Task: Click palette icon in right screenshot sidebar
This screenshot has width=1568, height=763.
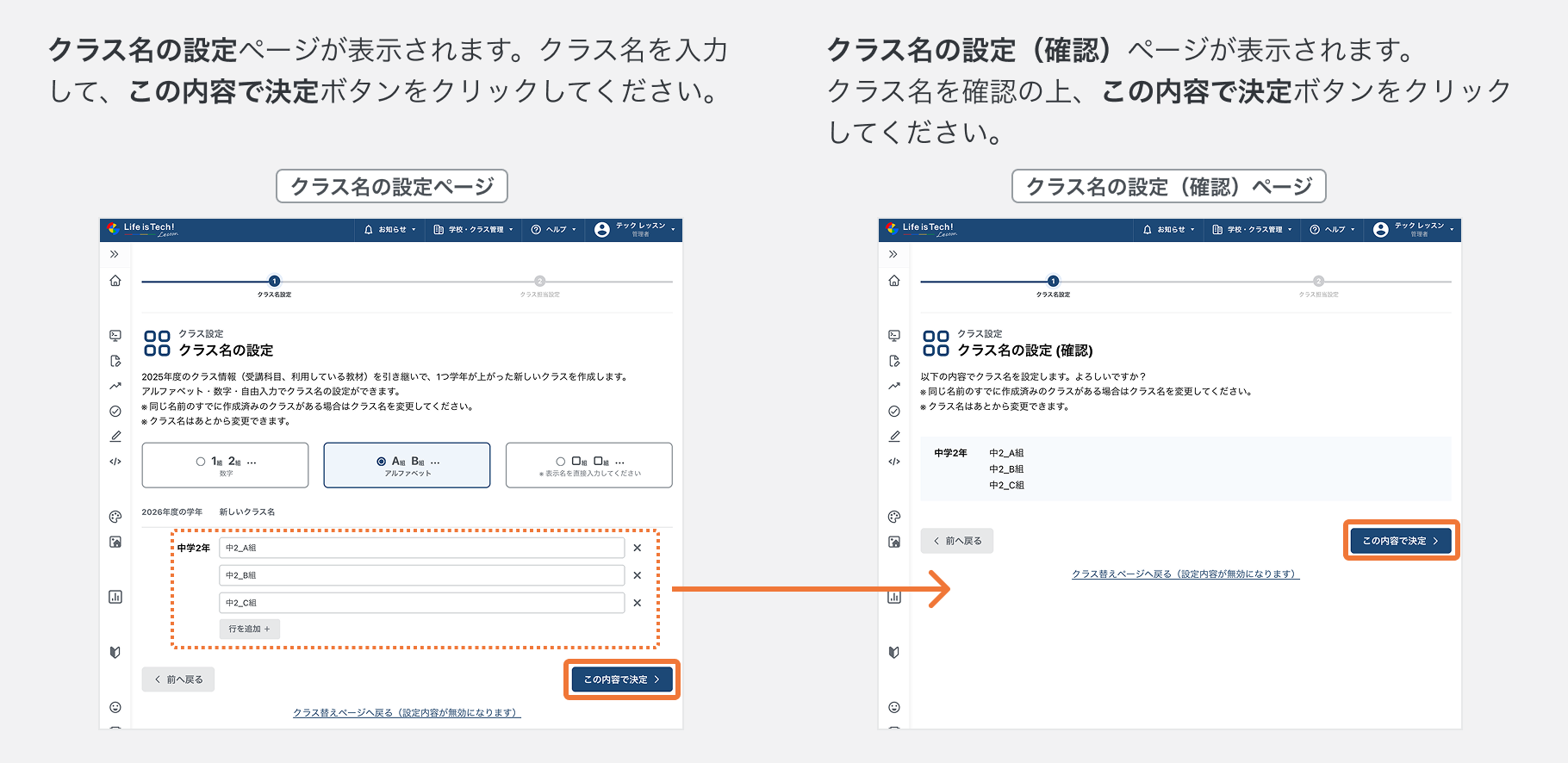Action: tap(894, 517)
